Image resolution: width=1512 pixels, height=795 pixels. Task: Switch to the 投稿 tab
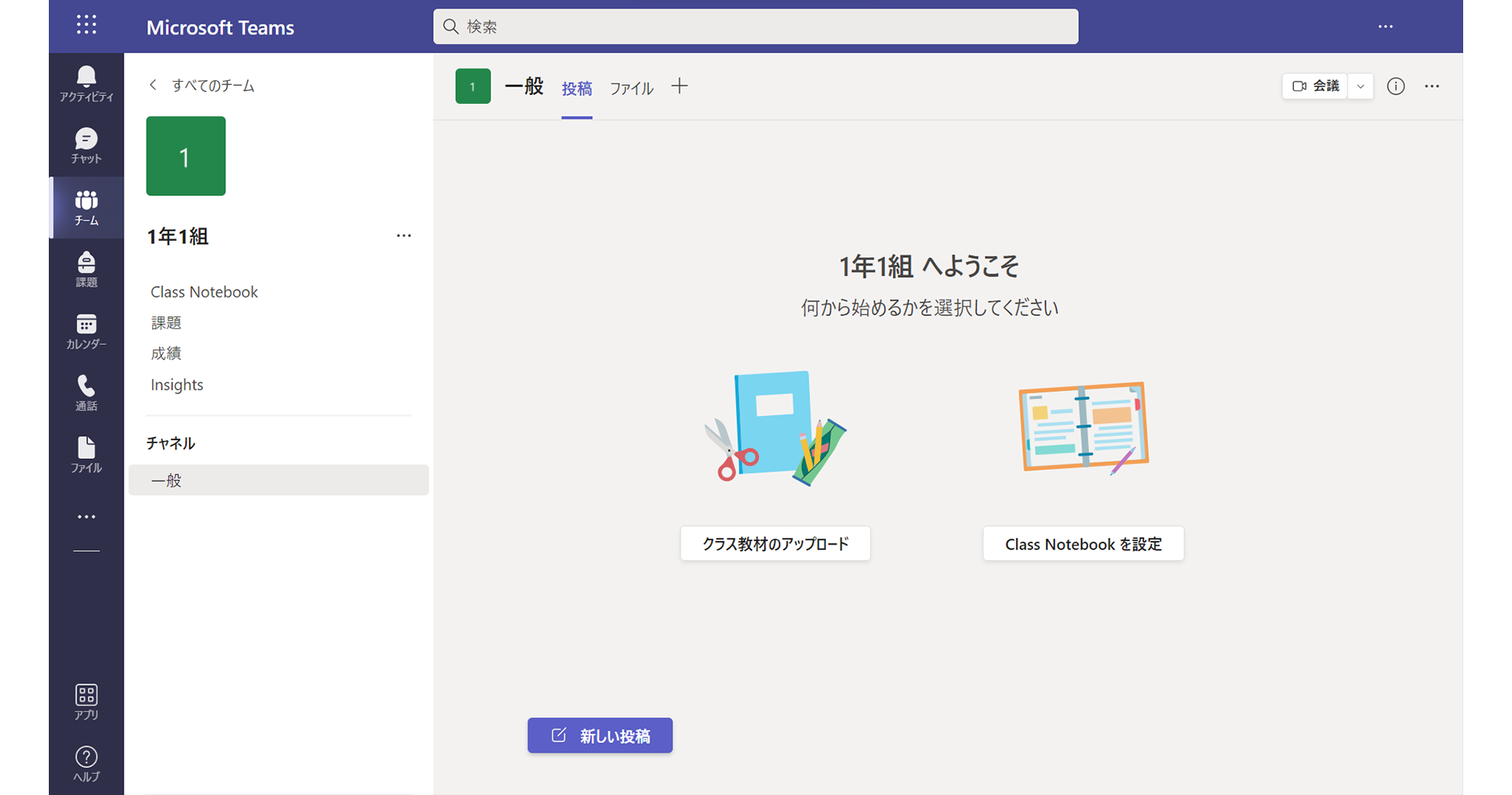click(x=576, y=88)
